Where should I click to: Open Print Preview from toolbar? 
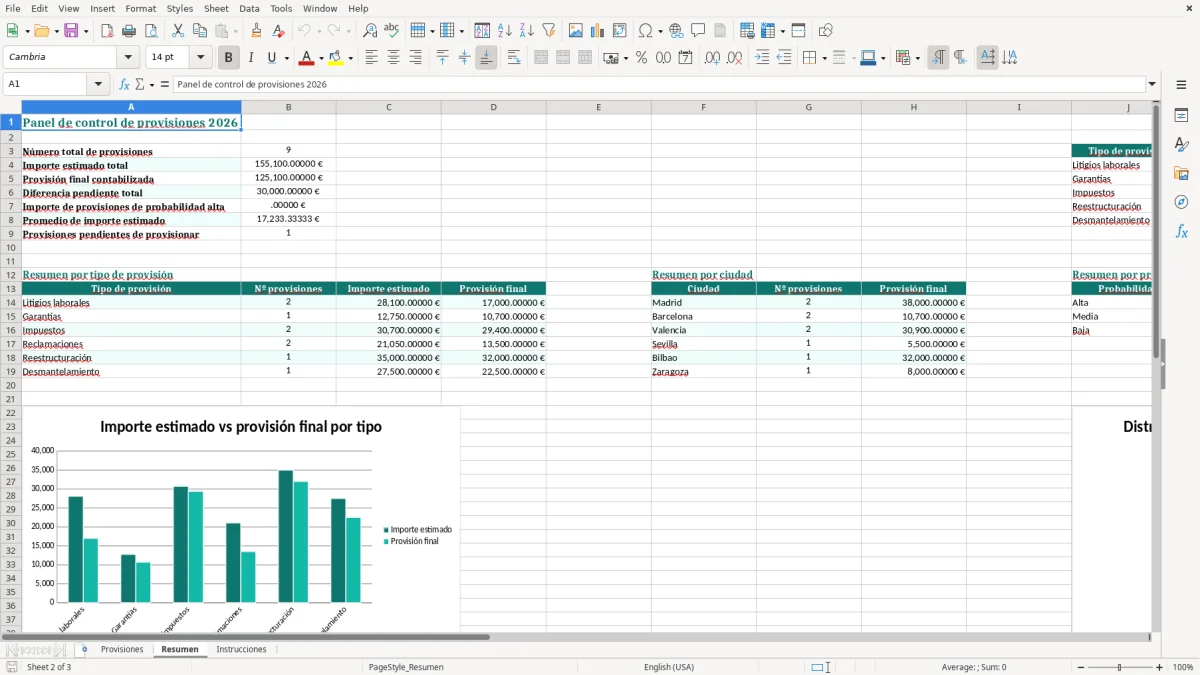click(151, 31)
